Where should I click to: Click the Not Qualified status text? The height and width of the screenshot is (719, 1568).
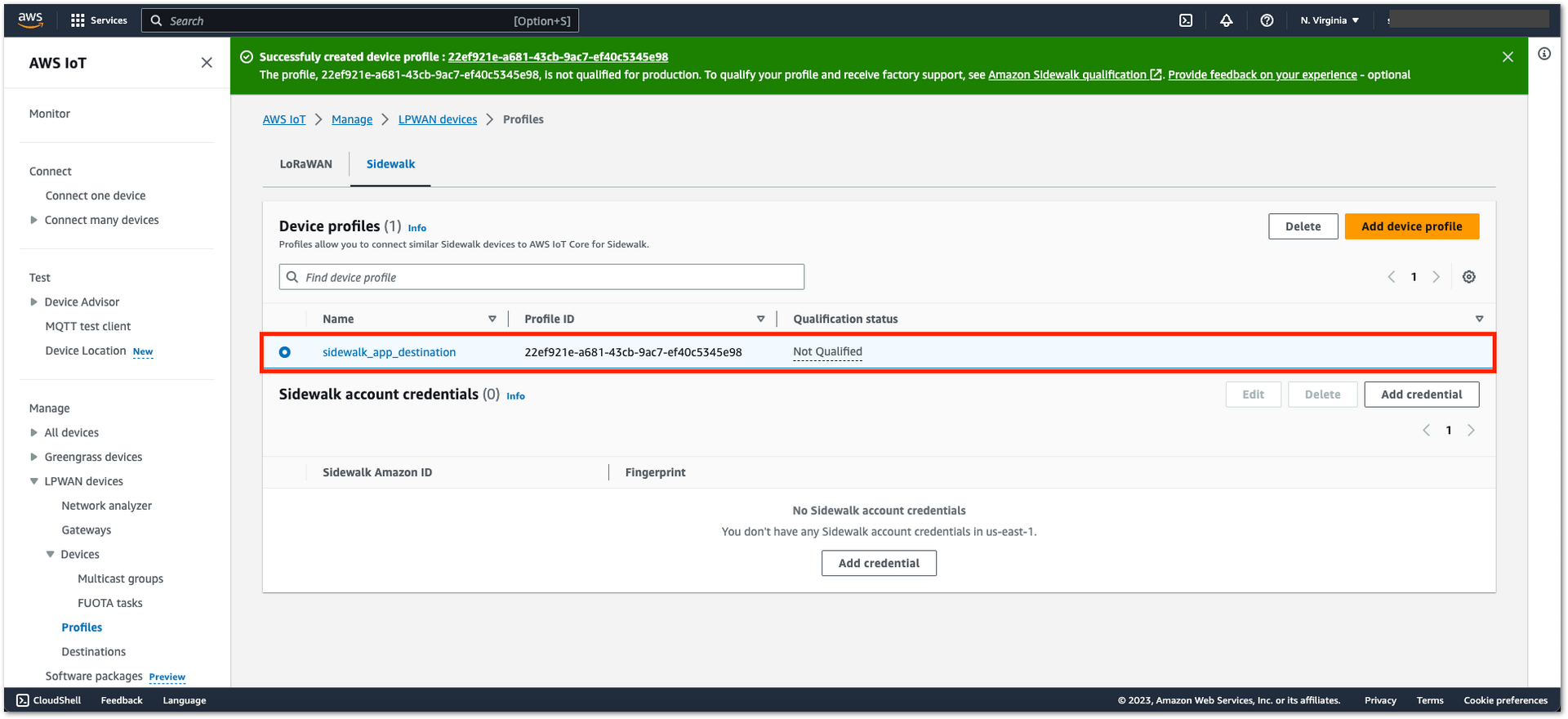click(827, 352)
